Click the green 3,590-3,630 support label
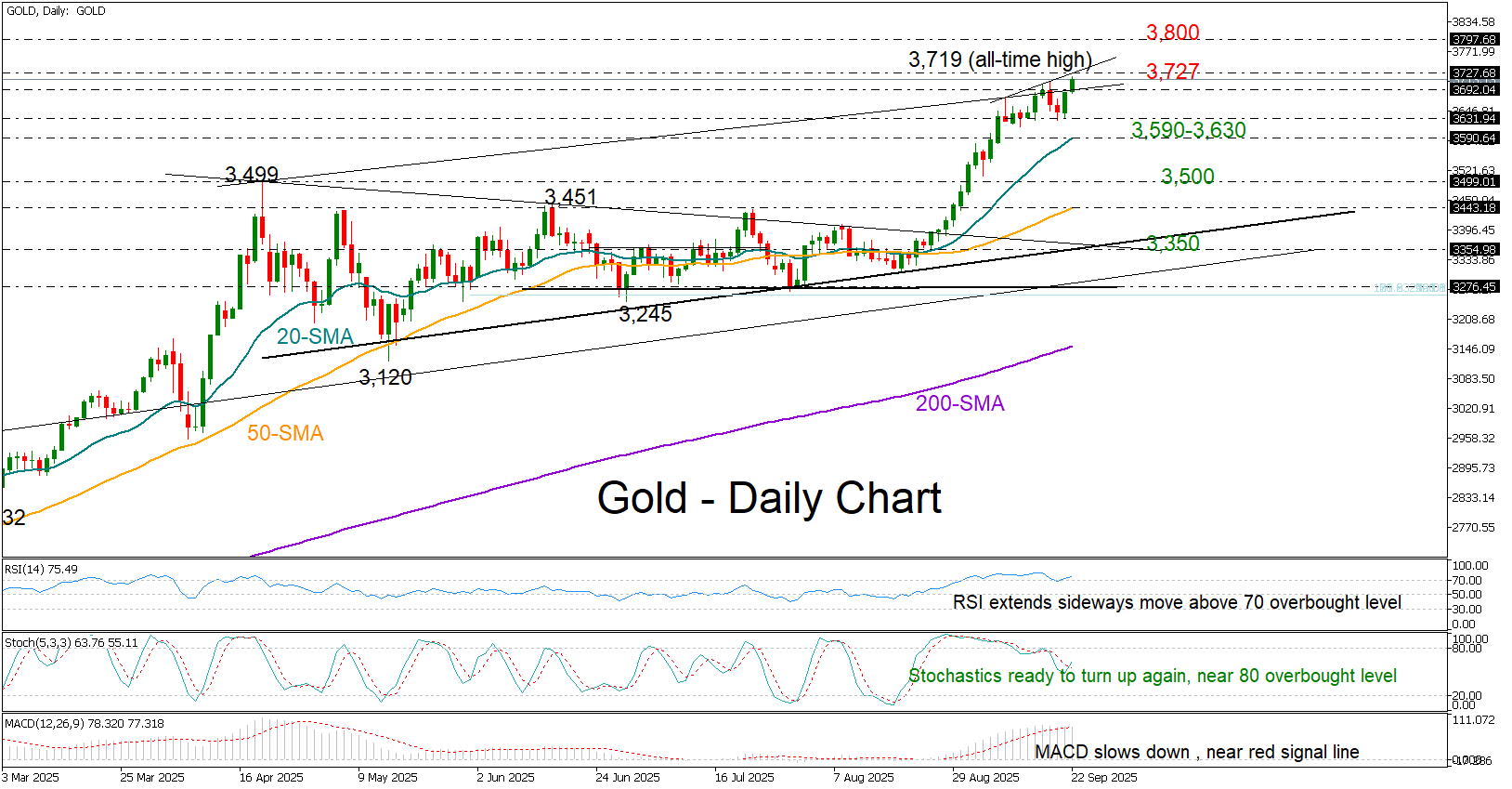 pyautogui.click(x=1188, y=130)
